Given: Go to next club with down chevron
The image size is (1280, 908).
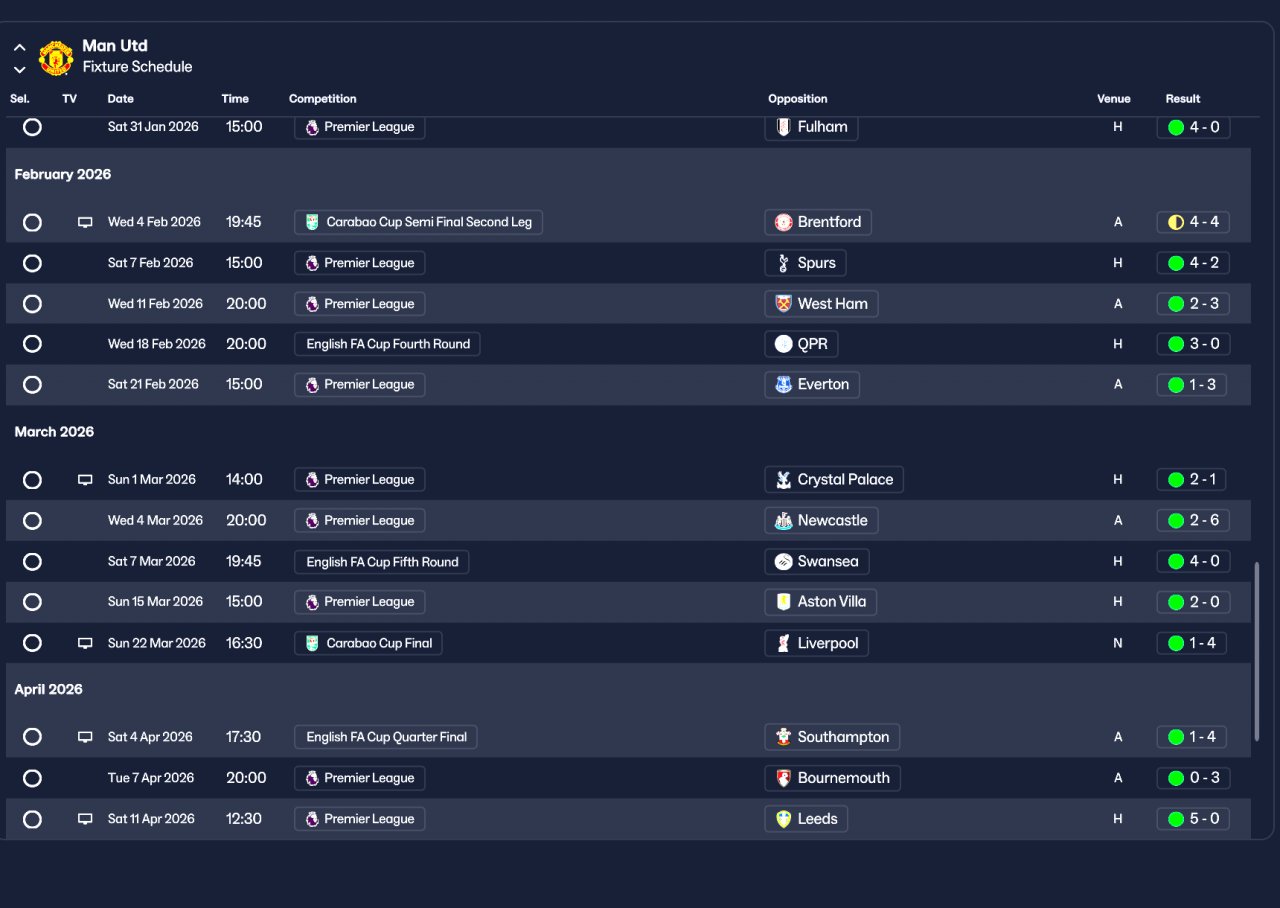Looking at the screenshot, I should point(19,70).
